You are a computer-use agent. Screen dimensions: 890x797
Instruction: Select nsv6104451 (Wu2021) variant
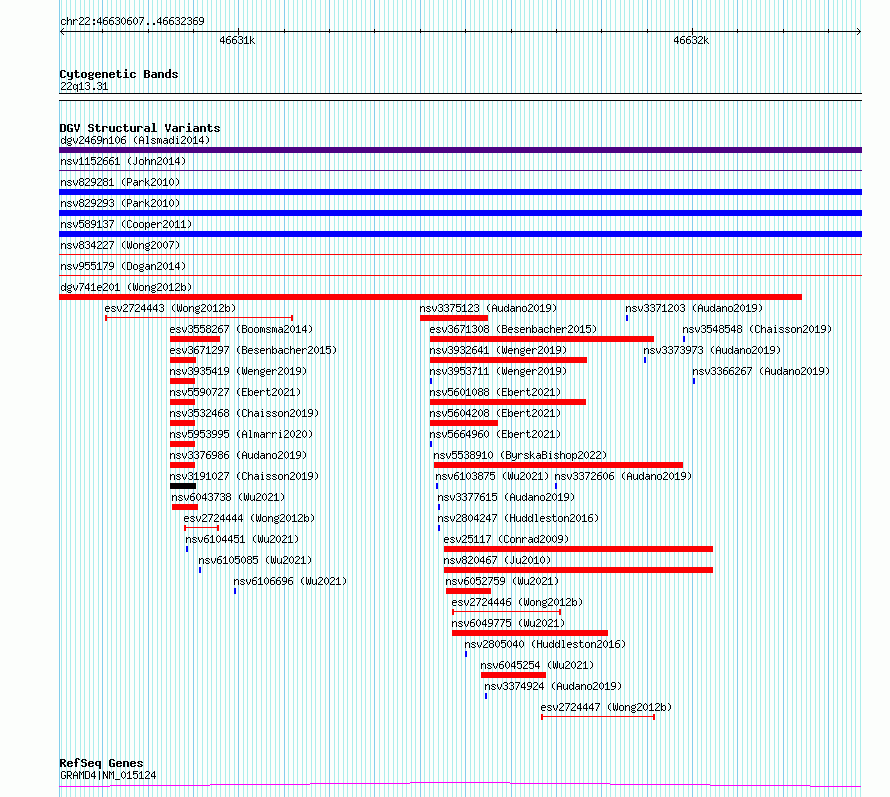(x=242, y=539)
